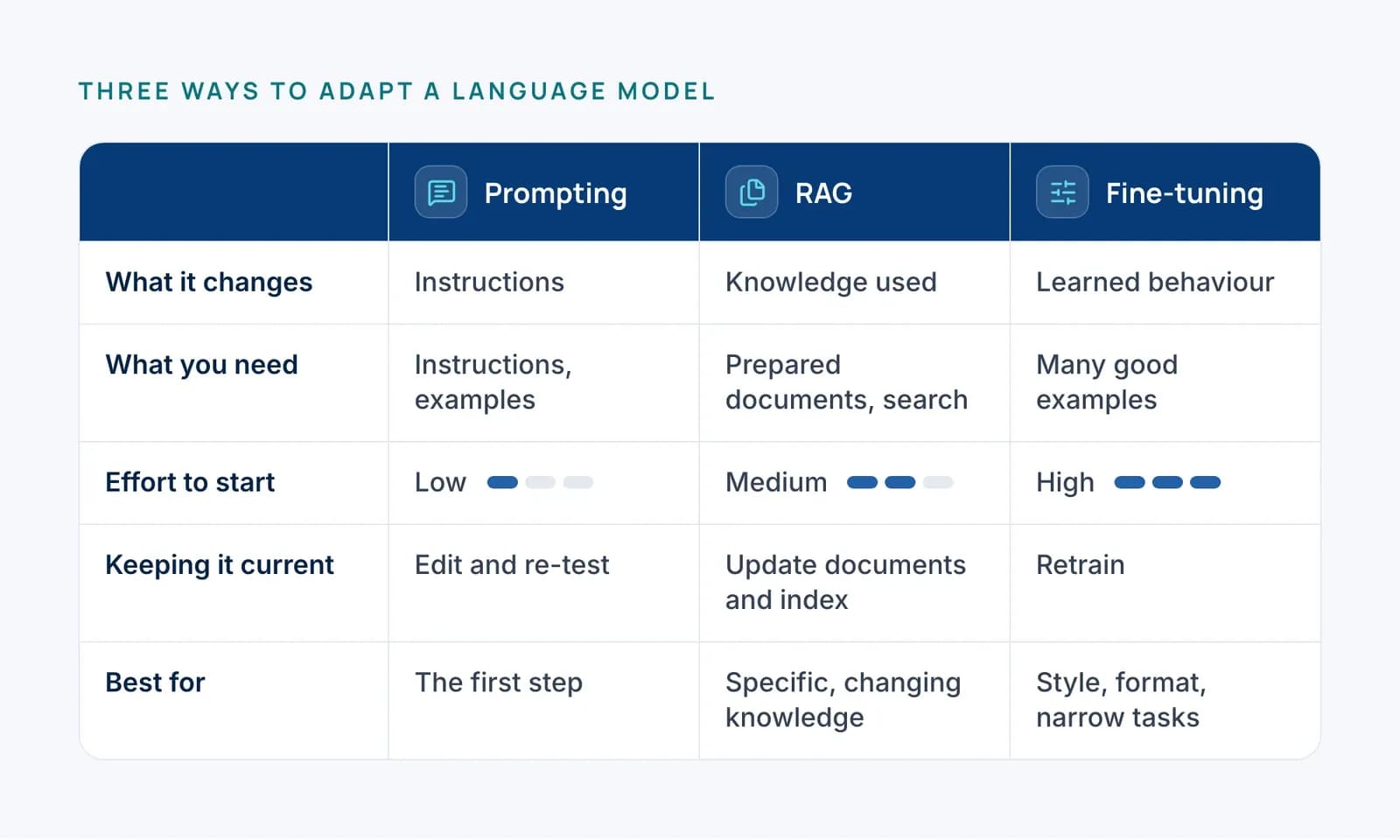The width and height of the screenshot is (1400, 840).
Task: Click the Fine-tuning sliders icon
Action: click(x=1062, y=192)
